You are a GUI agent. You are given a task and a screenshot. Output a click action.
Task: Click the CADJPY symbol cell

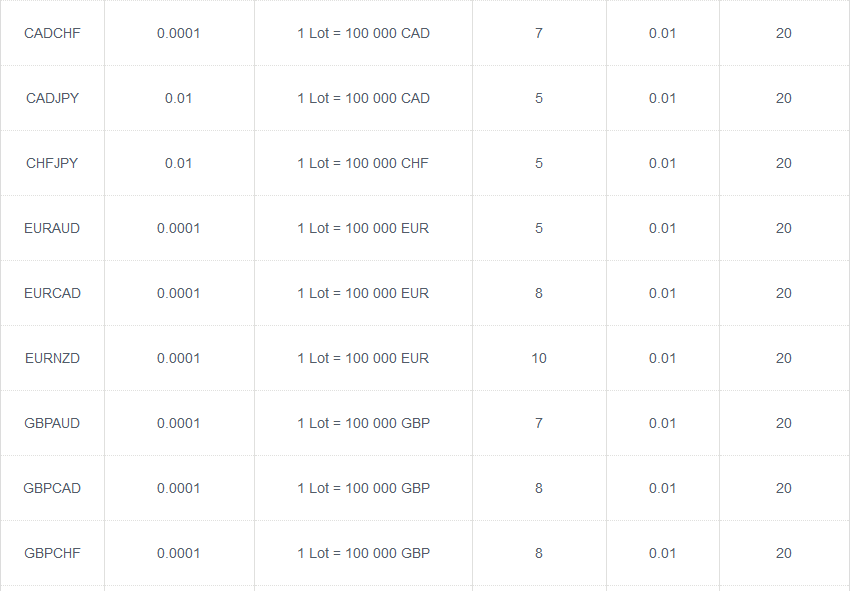click(x=52, y=98)
